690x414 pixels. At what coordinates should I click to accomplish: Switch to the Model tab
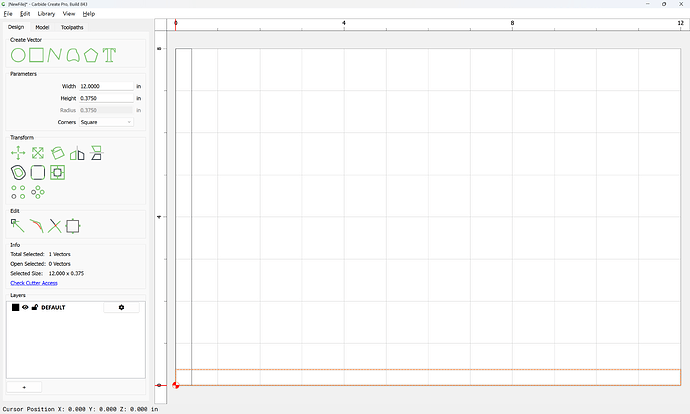42,27
